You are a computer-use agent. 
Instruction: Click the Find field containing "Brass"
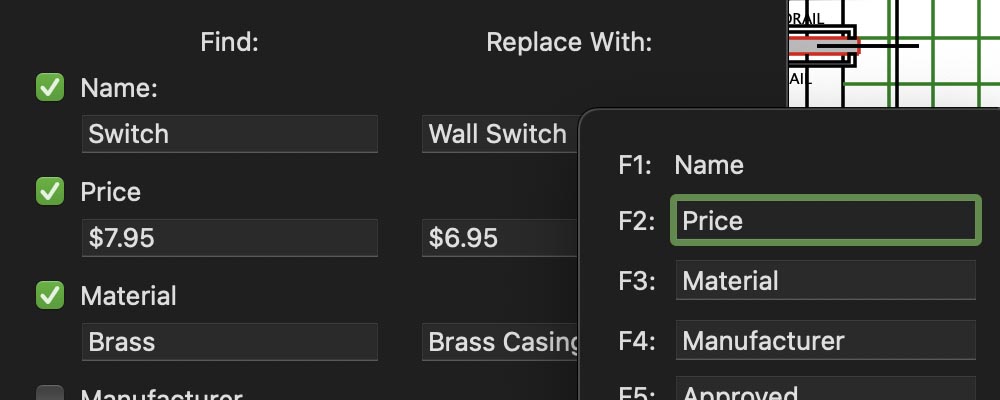point(229,342)
